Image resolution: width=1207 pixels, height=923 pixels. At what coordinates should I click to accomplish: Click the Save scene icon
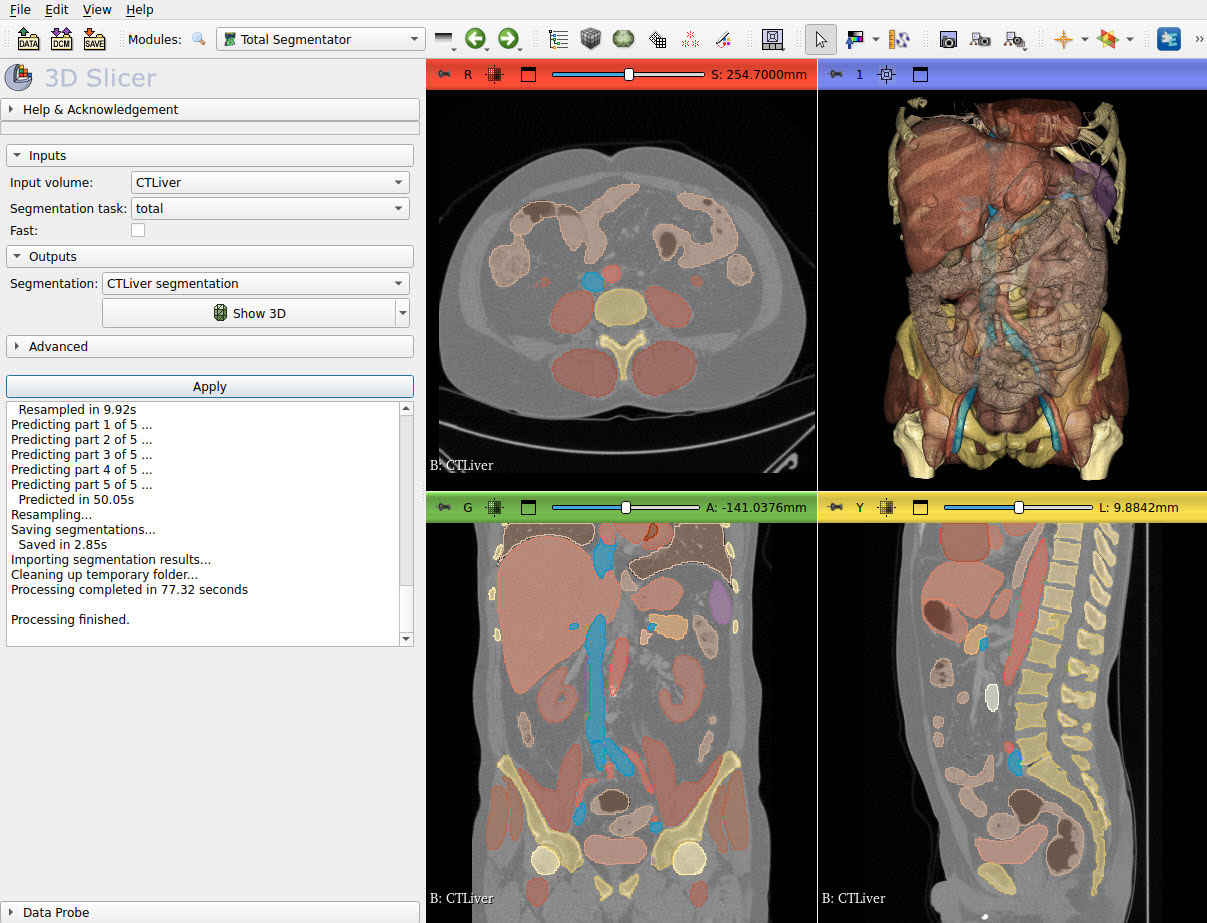pos(95,39)
